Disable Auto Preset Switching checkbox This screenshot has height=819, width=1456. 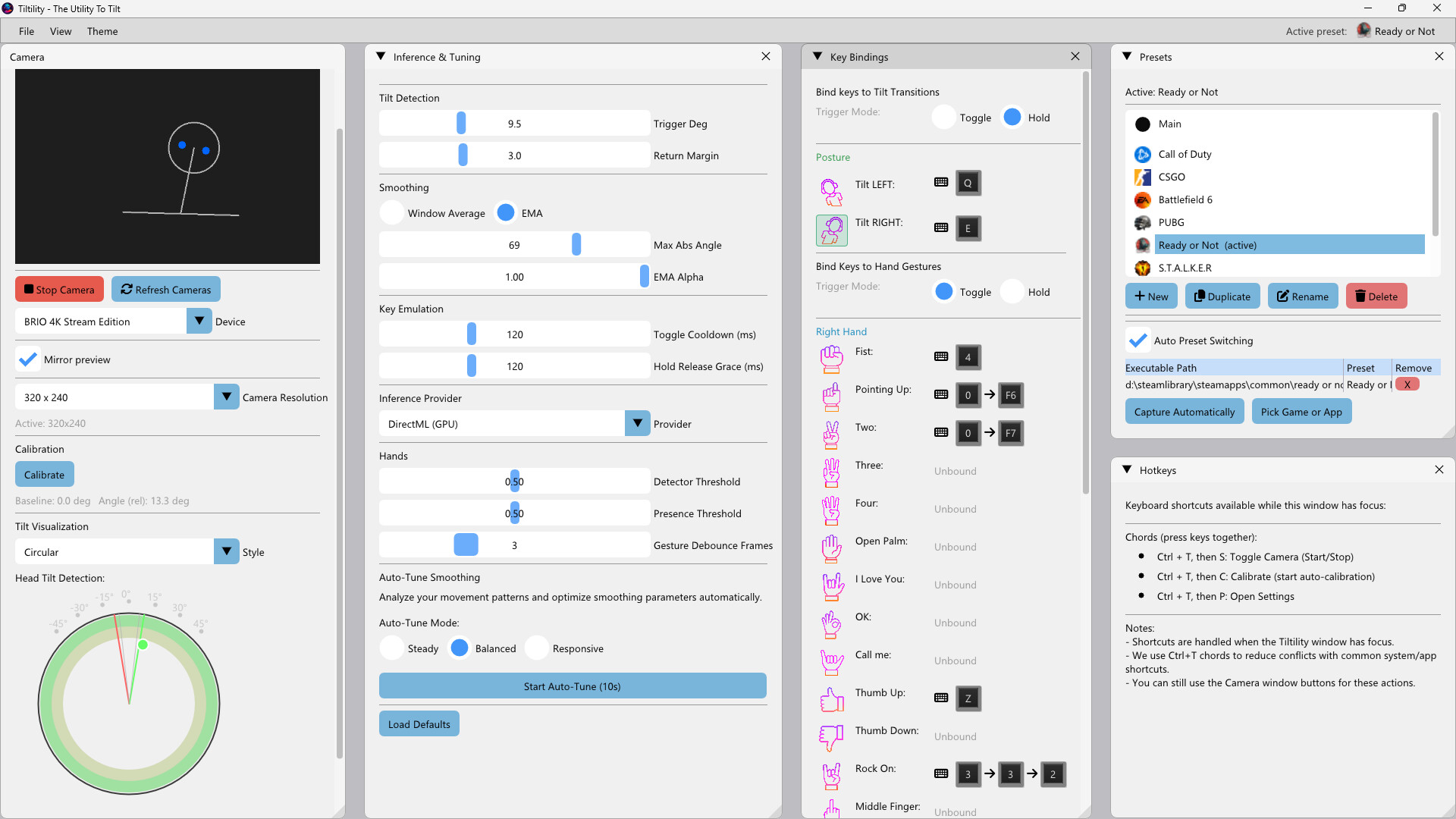pyautogui.click(x=1137, y=340)
